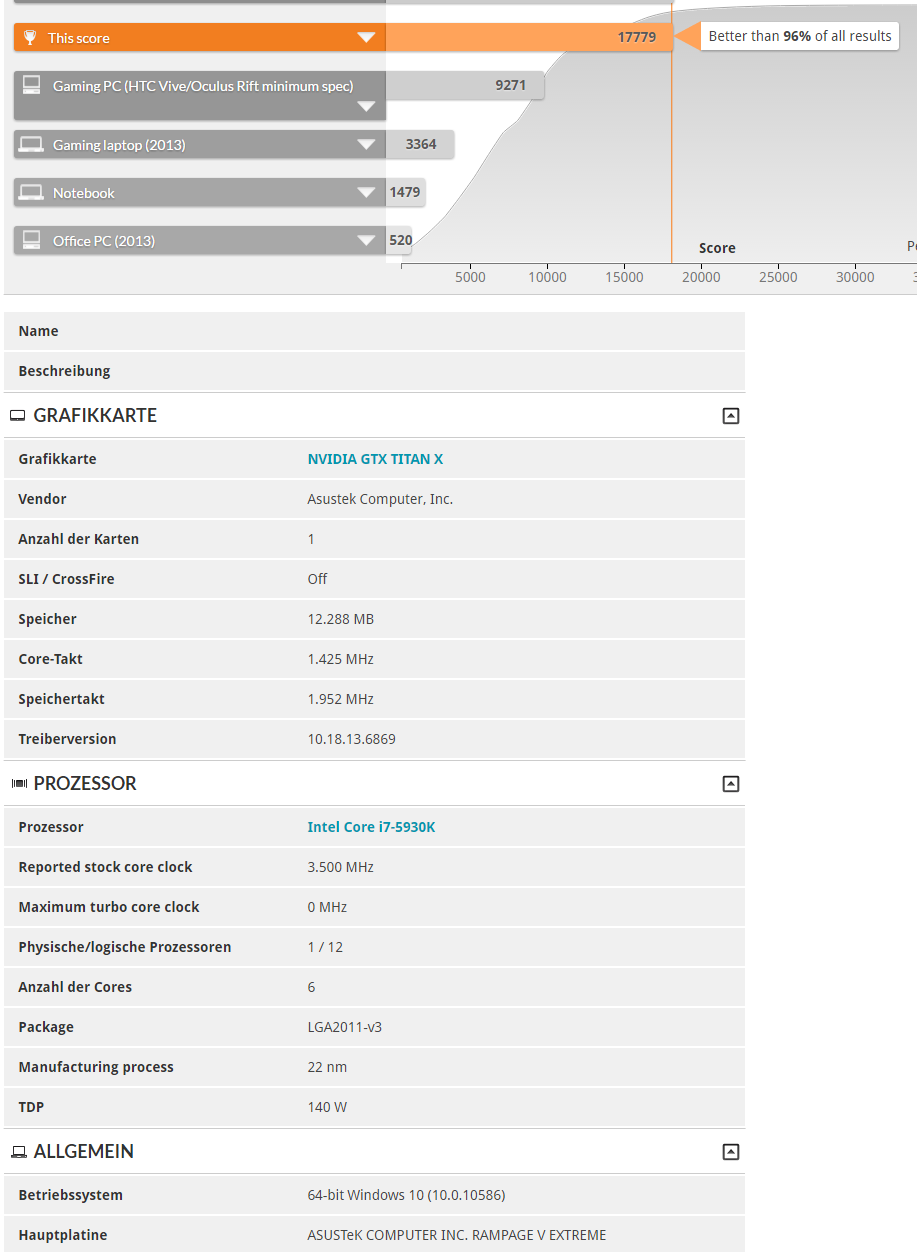The height and width of the screenshot is (1252, 917).
Task: Click the chip icon beside PROZESSOR heading
Action: [x=18, y=784]
